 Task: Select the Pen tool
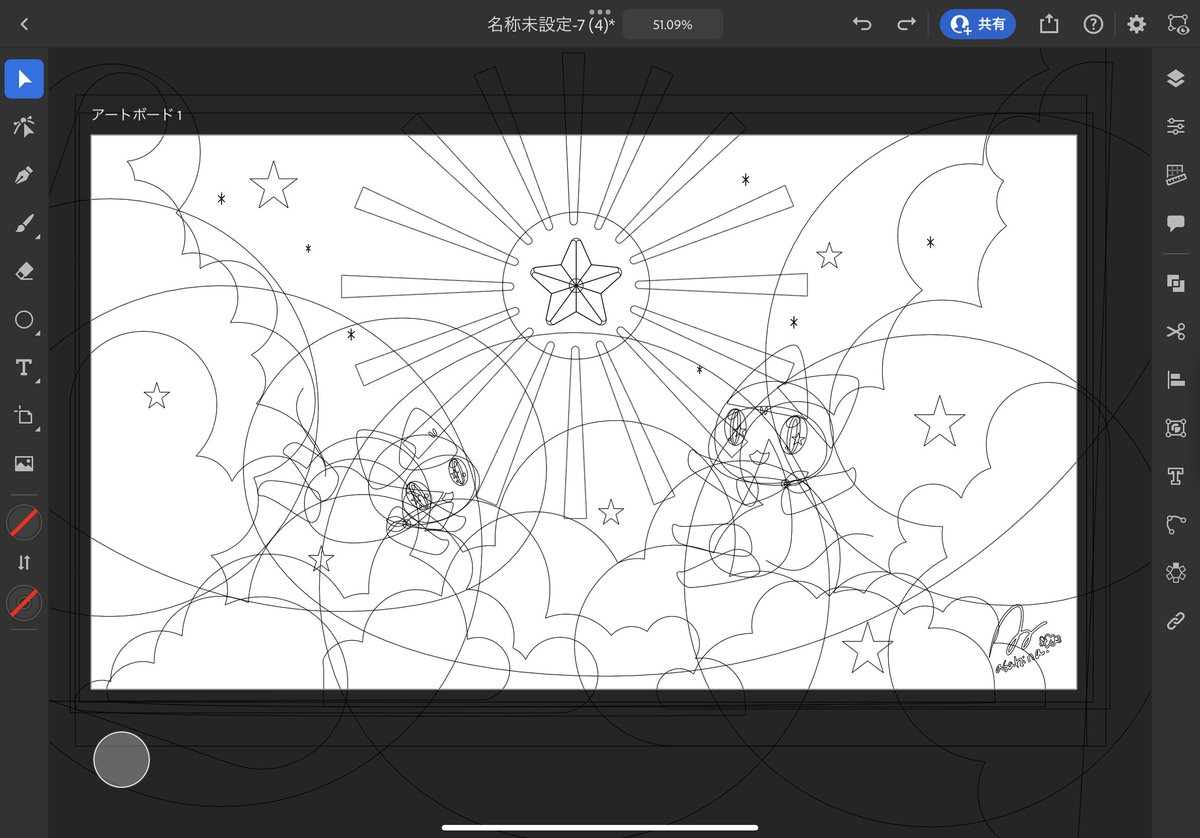click(24, 176)
